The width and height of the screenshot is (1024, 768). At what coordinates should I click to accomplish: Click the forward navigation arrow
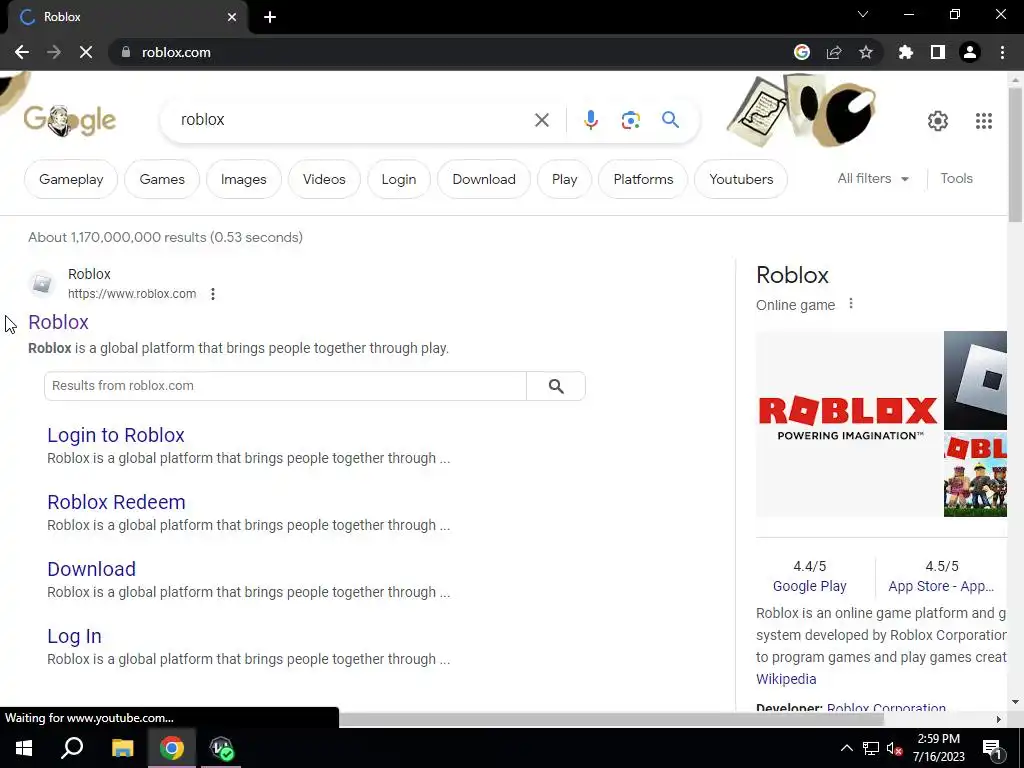click(54, 52)
